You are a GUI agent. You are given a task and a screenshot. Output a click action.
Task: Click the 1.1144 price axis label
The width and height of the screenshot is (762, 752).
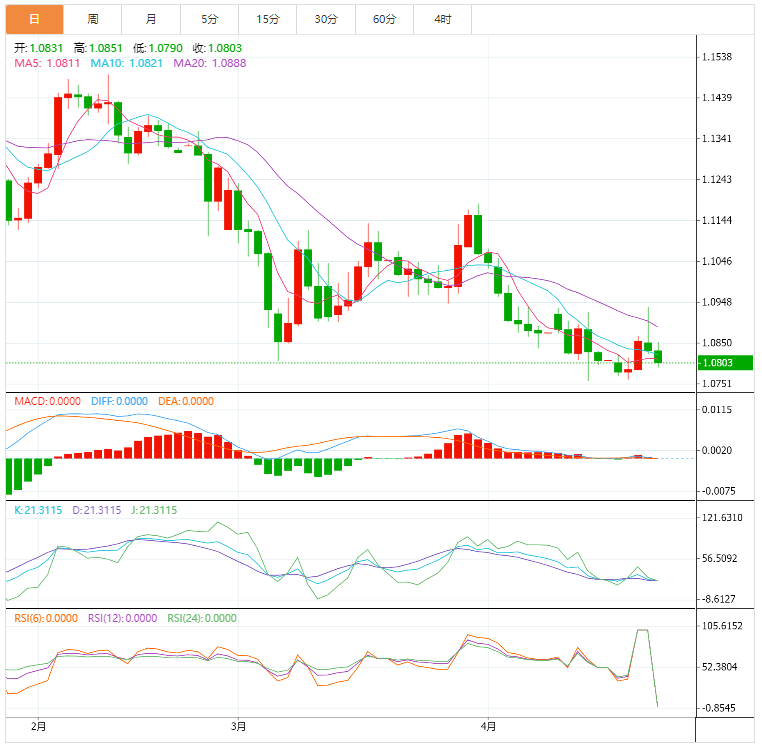pyautogui.click(x=717, y=220)
